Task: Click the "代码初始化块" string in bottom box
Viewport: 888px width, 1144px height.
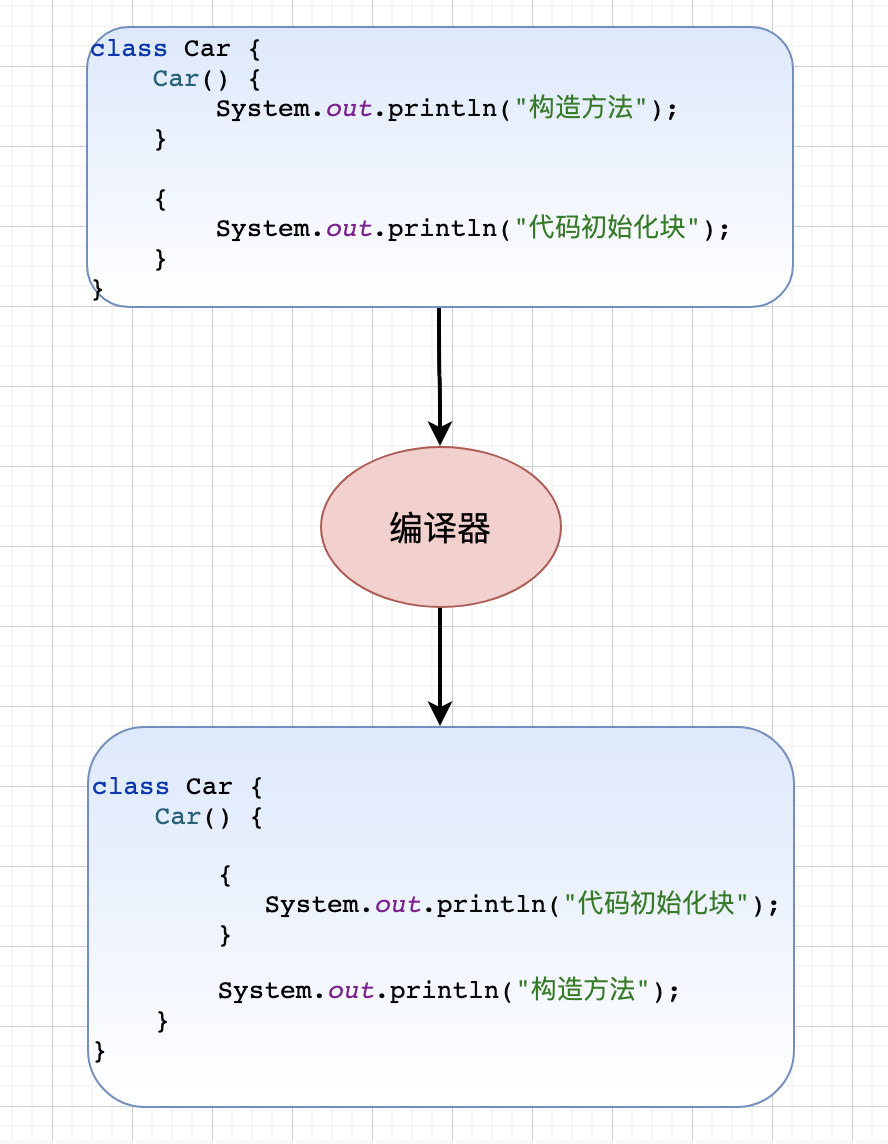Action: pyautogui.click(x=657, y=905)
